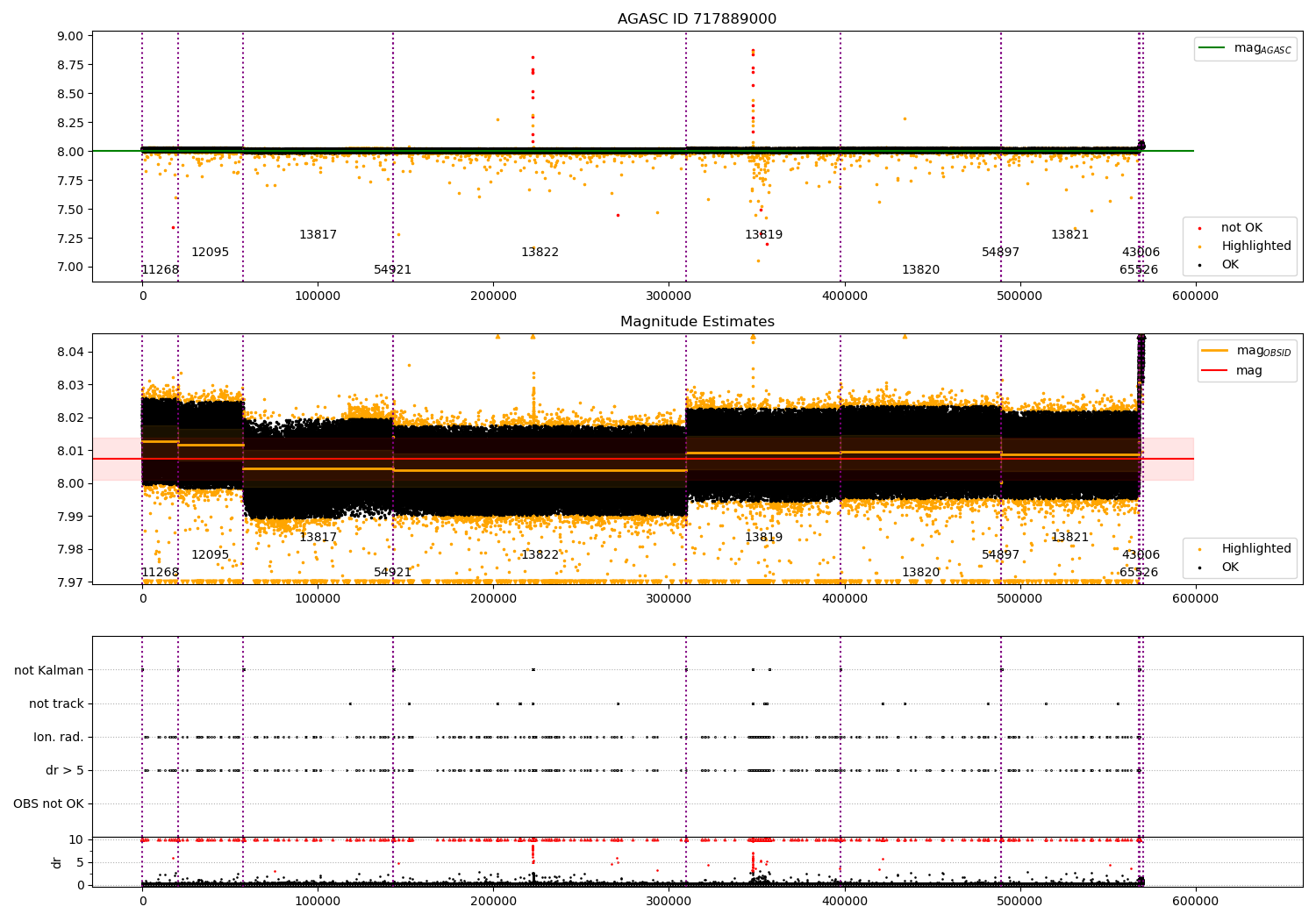Click the 'Magnitude Estimates' plot title
The height and width of the screenshot is (921, 1316).
(x=697, y=322)
